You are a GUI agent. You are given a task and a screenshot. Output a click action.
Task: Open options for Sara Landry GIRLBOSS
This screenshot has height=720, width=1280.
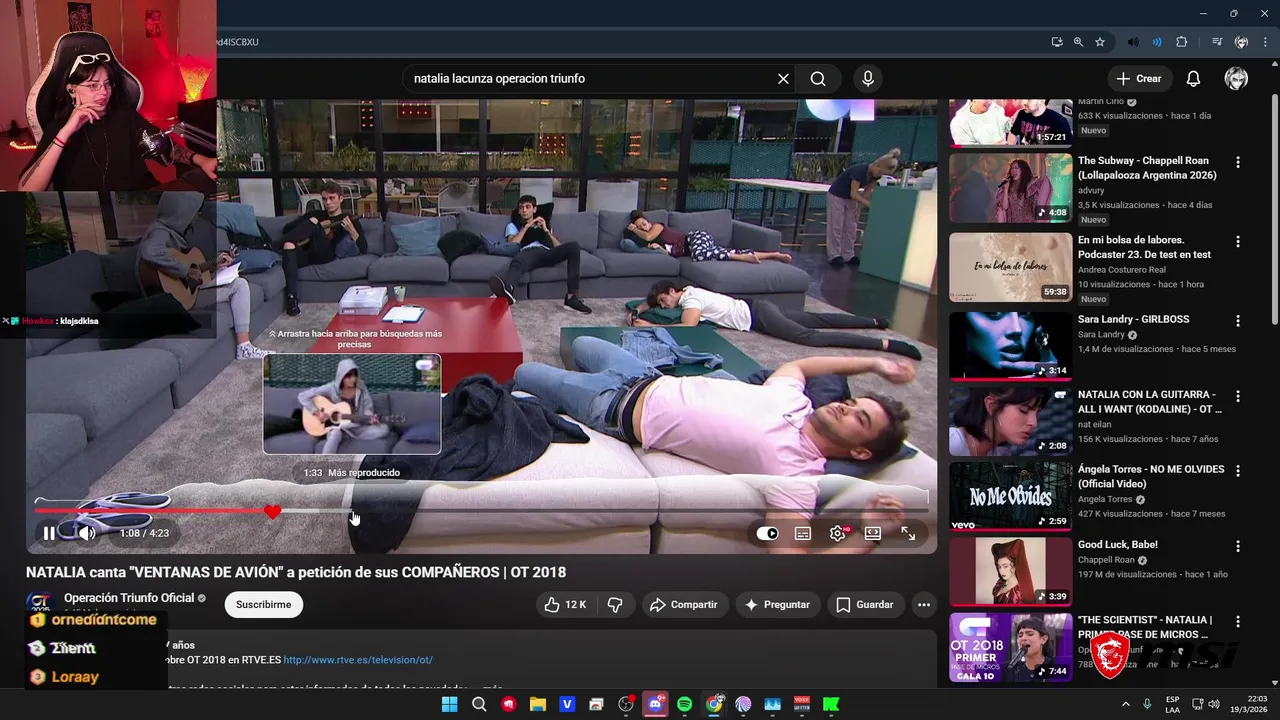pyautogui.click(x=1238, y=321)
